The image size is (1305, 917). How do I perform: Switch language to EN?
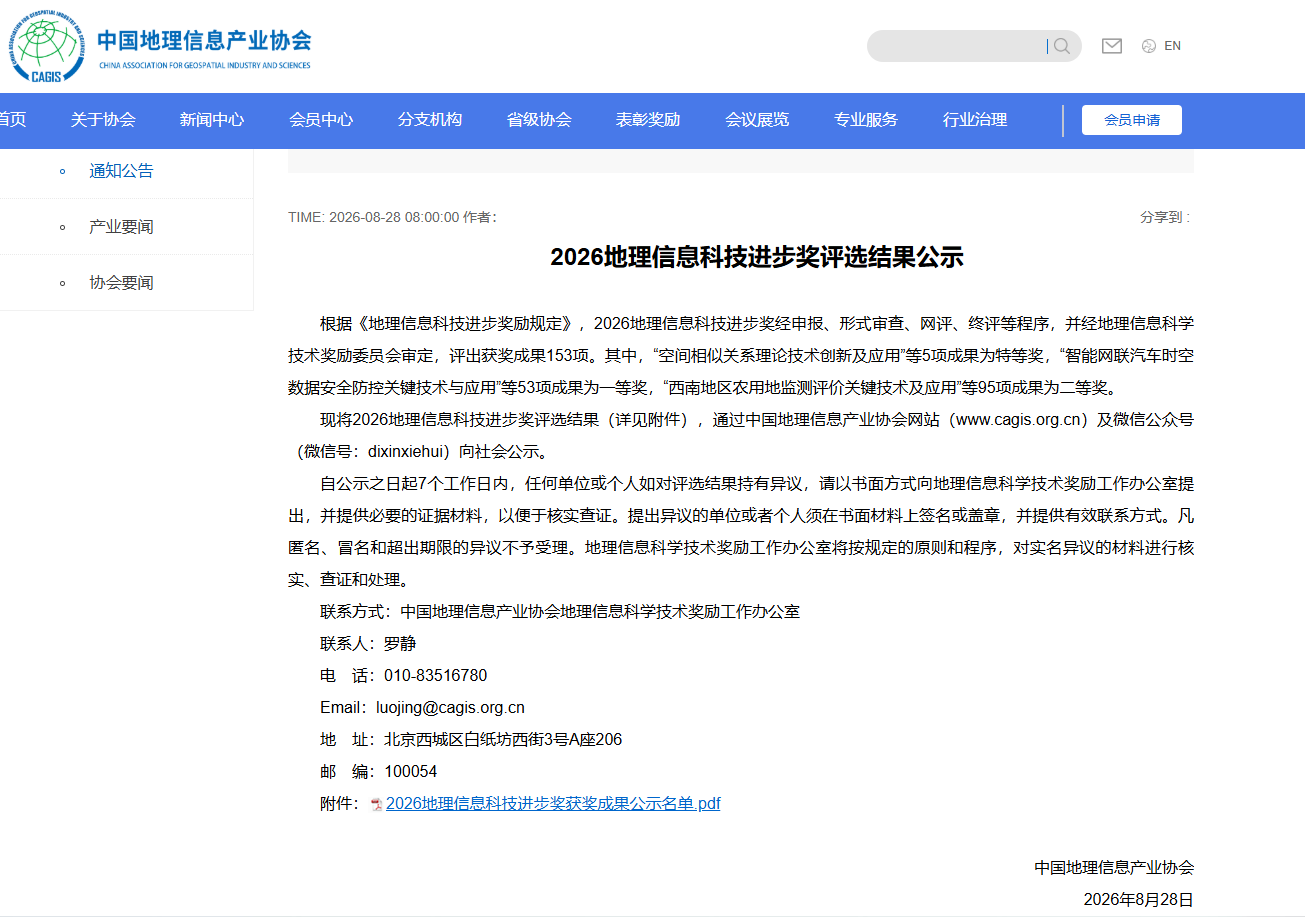point(1173,46)
